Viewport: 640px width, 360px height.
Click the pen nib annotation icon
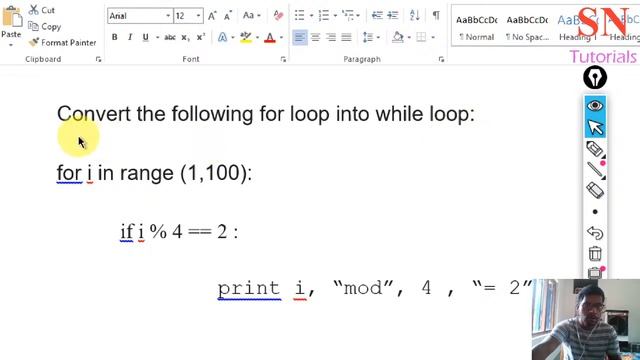pos(595,78)
